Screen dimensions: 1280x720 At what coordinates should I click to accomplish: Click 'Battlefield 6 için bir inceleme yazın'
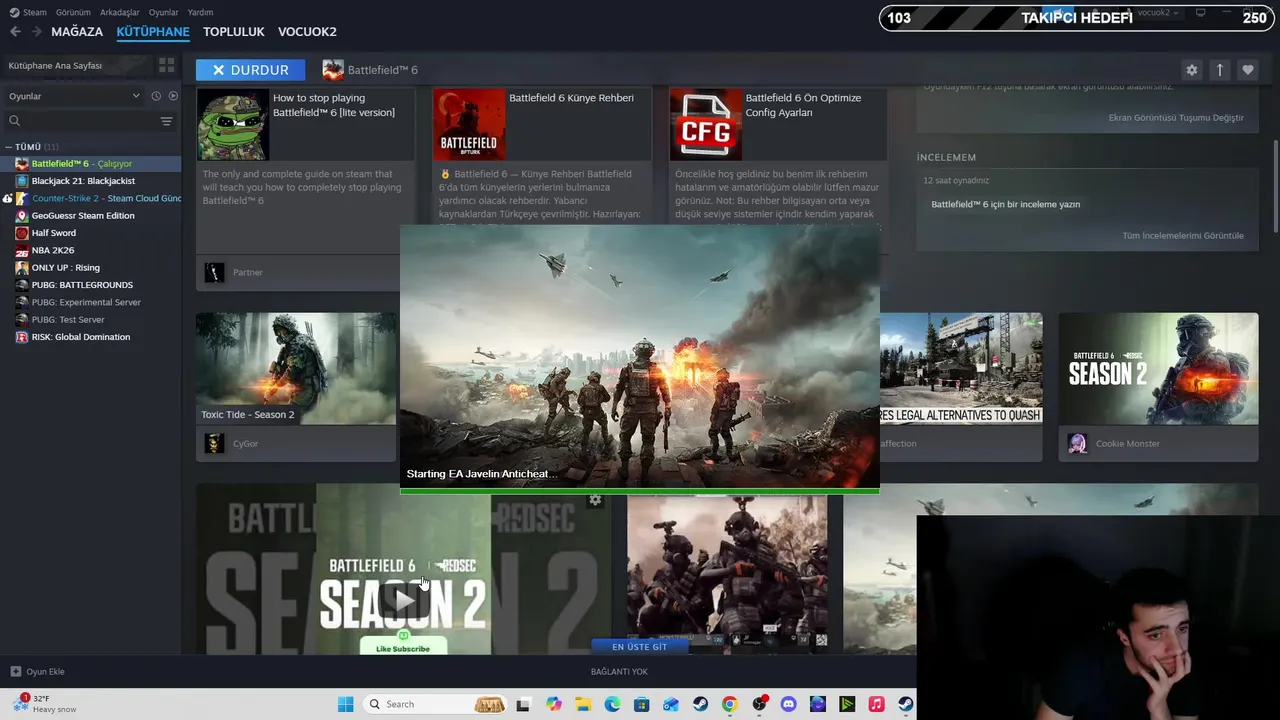1005,204
